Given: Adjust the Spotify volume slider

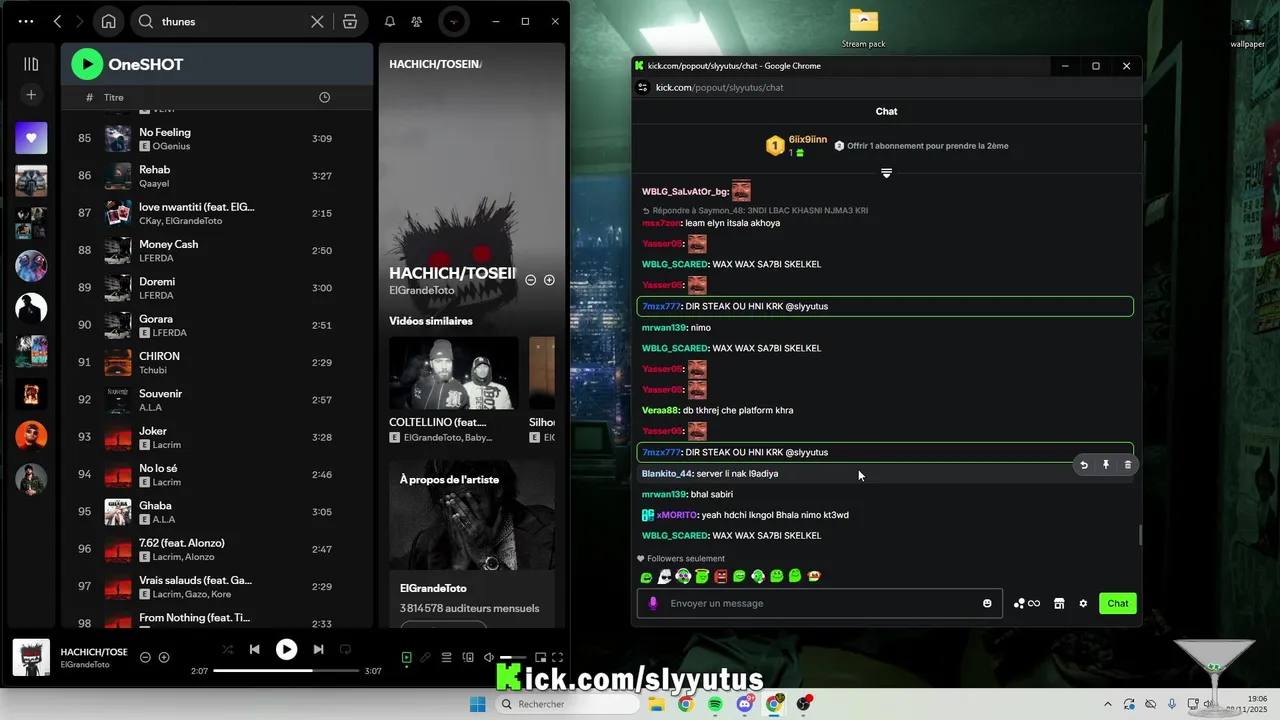Looking at the screenshot, I should pyautogui.click(x=512, y=657).
